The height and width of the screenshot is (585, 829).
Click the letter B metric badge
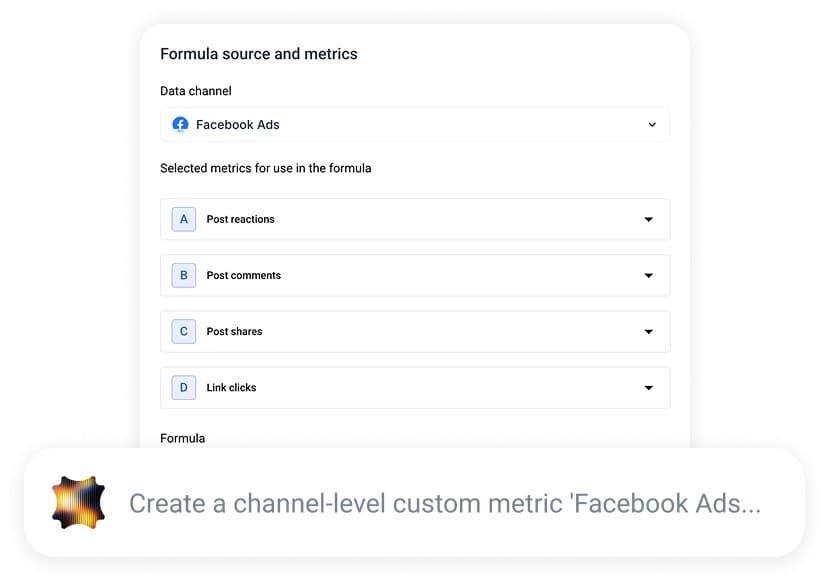click(183, 275)
